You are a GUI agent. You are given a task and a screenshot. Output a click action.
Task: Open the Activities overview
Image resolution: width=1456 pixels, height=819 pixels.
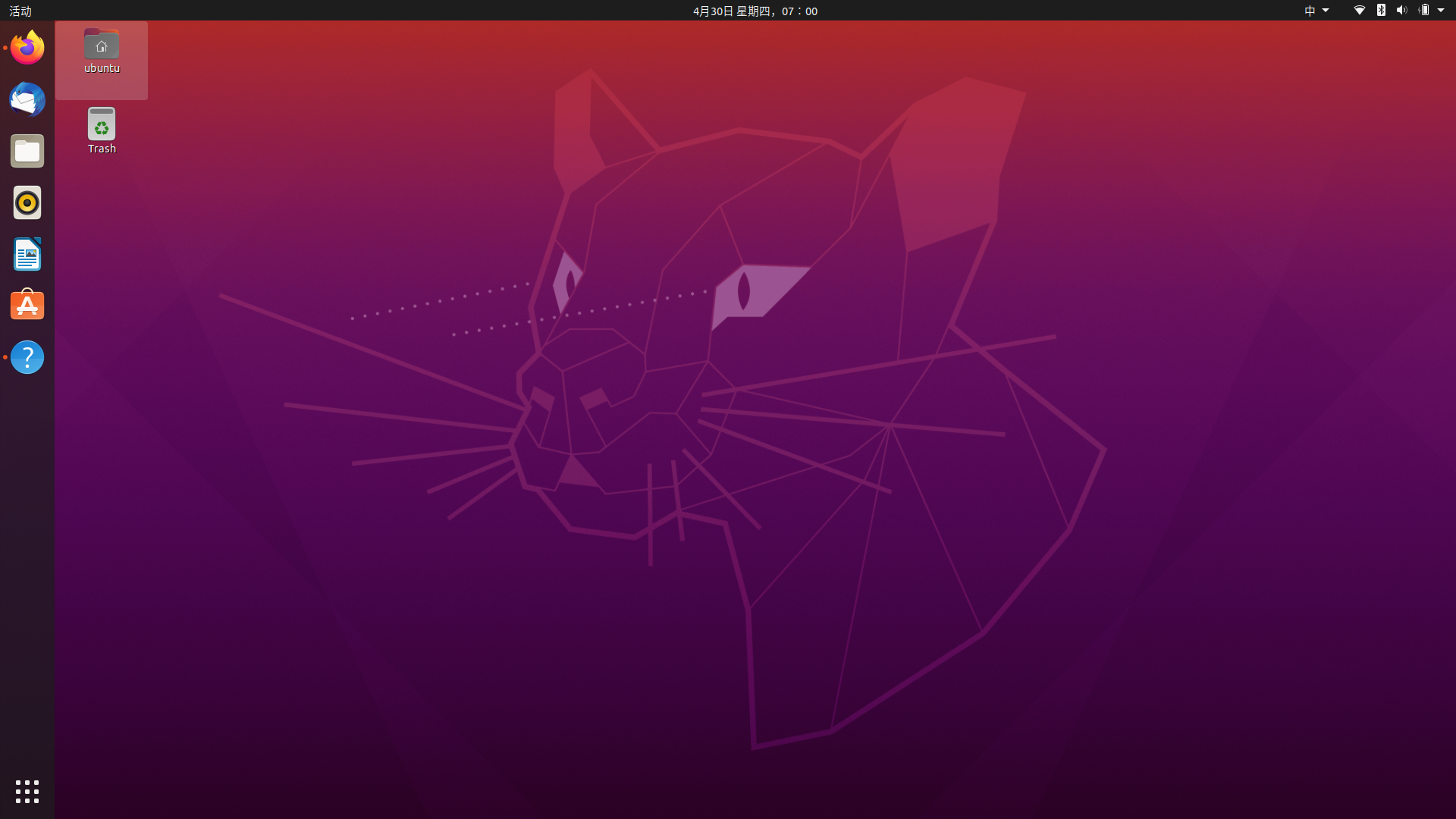[x=20, y=11]
